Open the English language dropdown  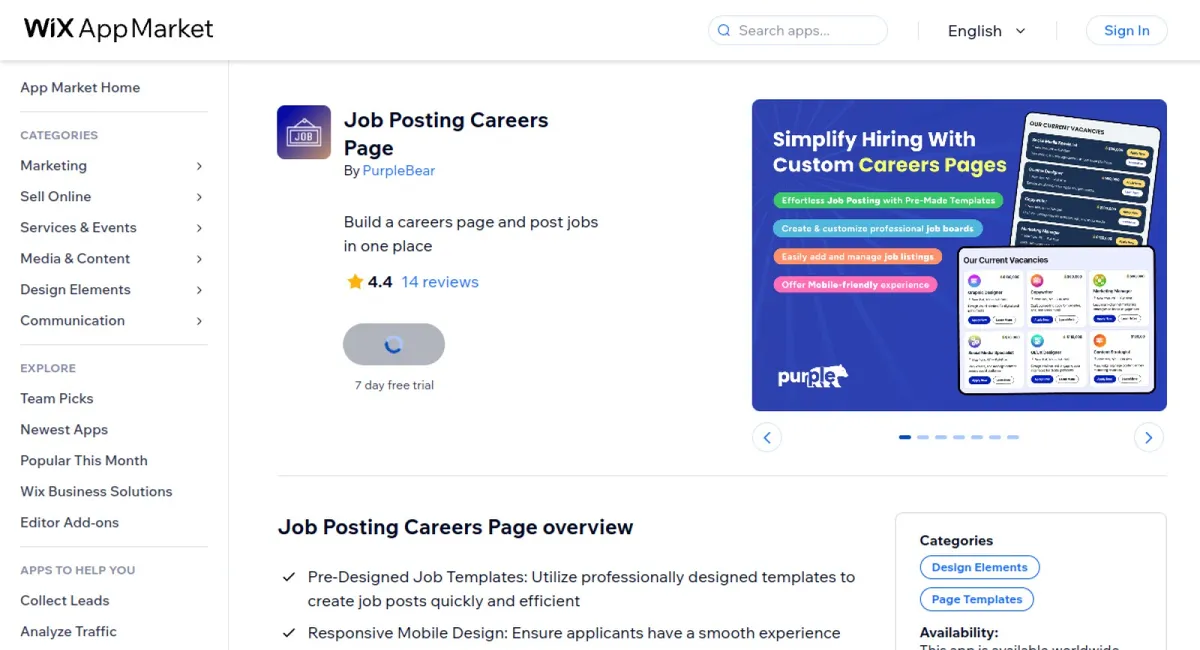986,31
